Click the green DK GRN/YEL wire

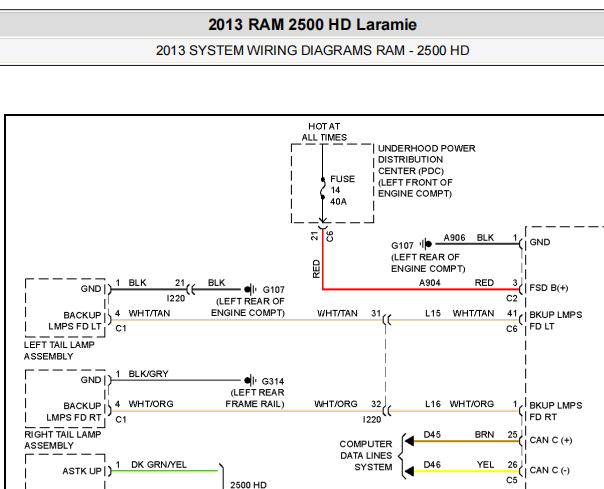[x=164, y=471]
